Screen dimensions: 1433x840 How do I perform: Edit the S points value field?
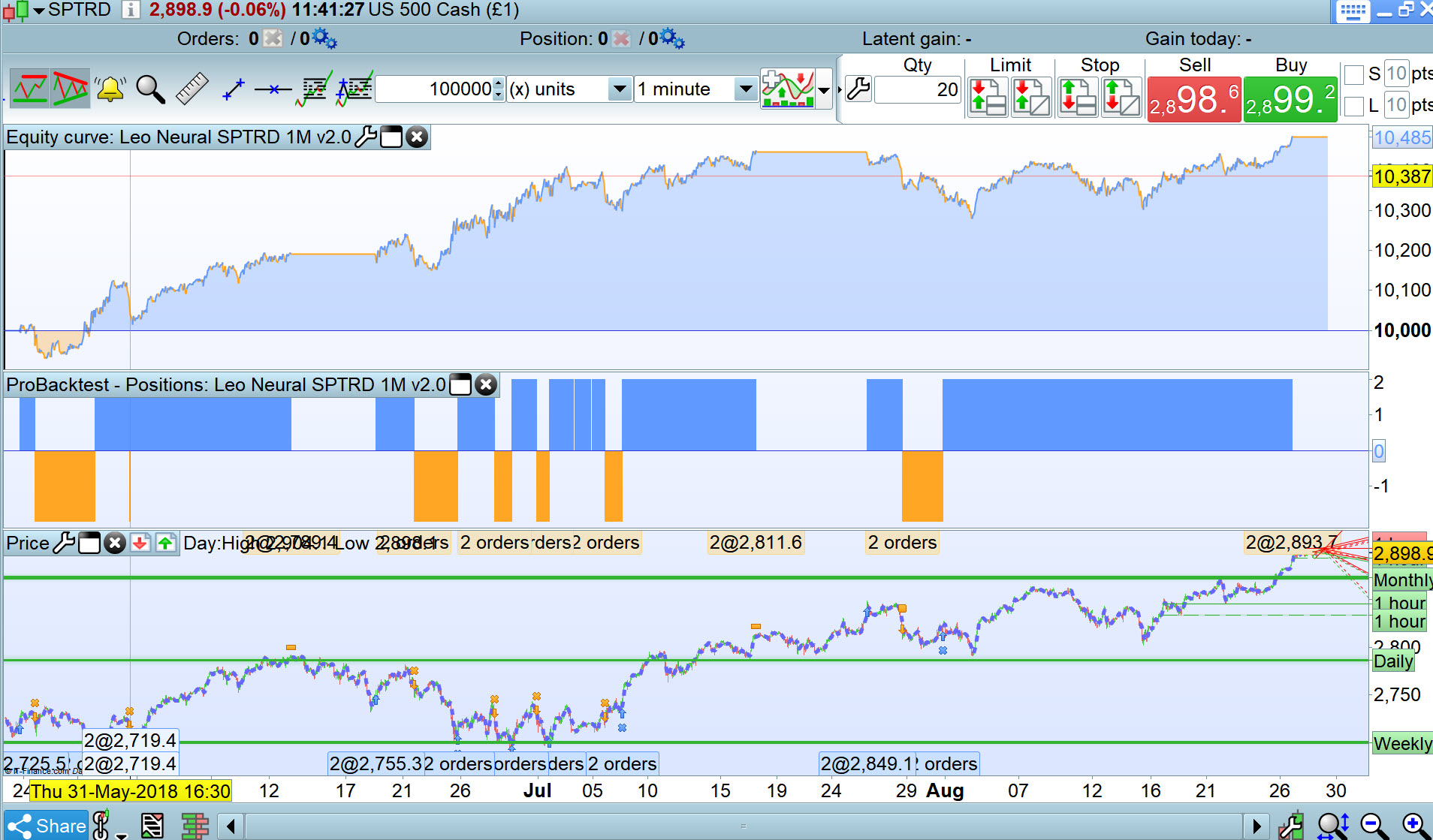1396,74
